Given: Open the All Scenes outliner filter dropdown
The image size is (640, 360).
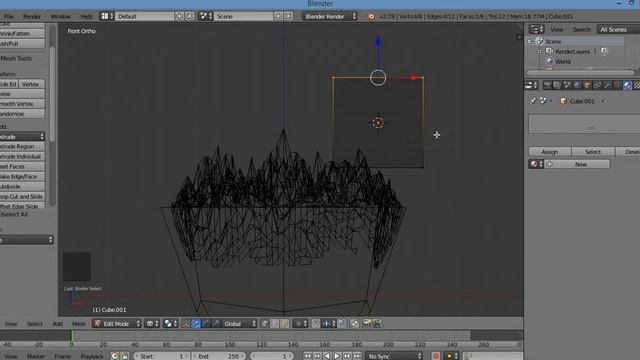Looking at the screenshot, I should tap(618, 29).
